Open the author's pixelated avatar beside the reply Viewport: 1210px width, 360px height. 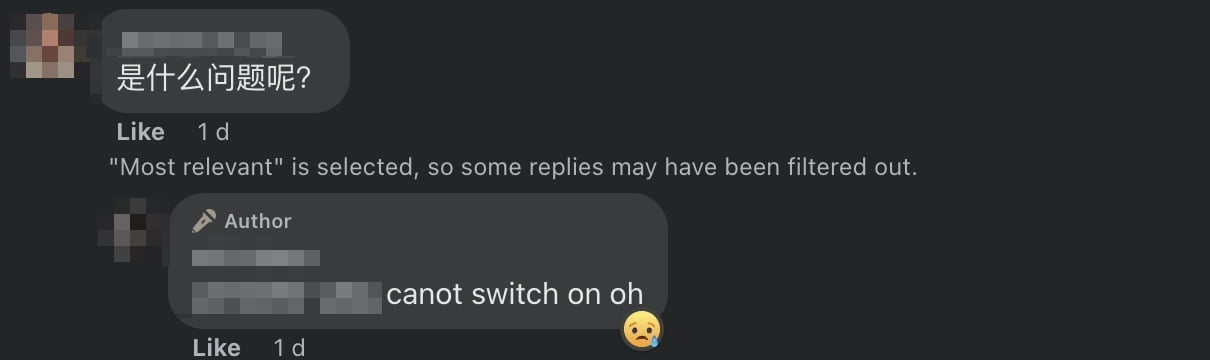coord(129,230)
